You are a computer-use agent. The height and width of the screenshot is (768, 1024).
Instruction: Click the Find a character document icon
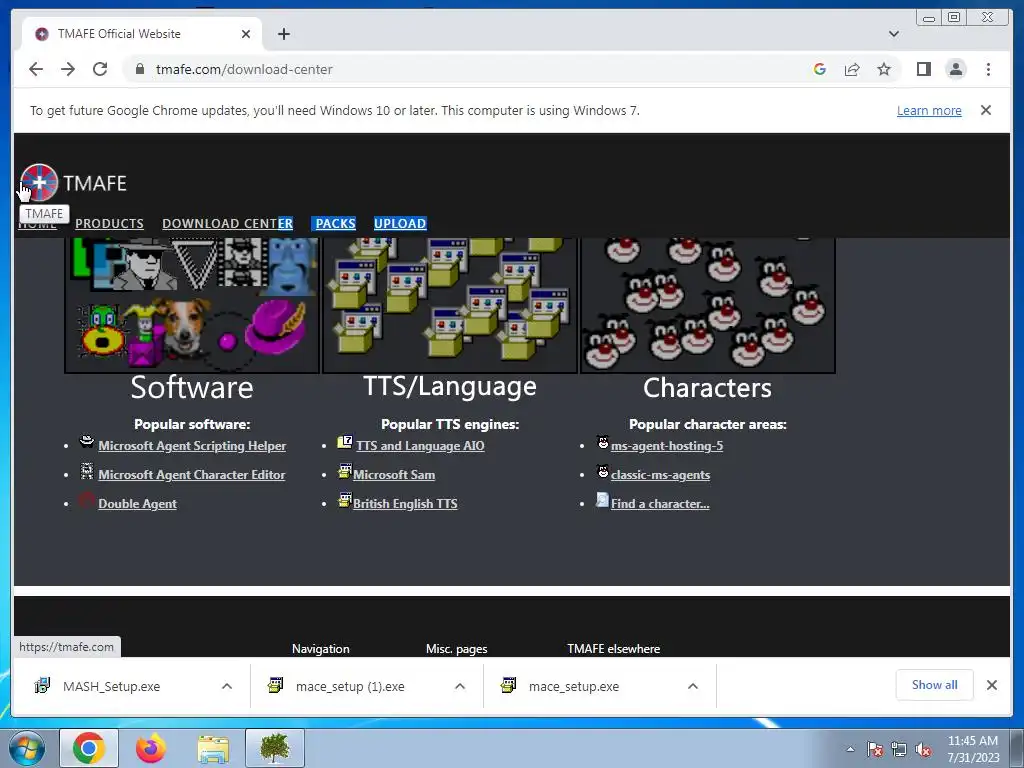point(602,500)
